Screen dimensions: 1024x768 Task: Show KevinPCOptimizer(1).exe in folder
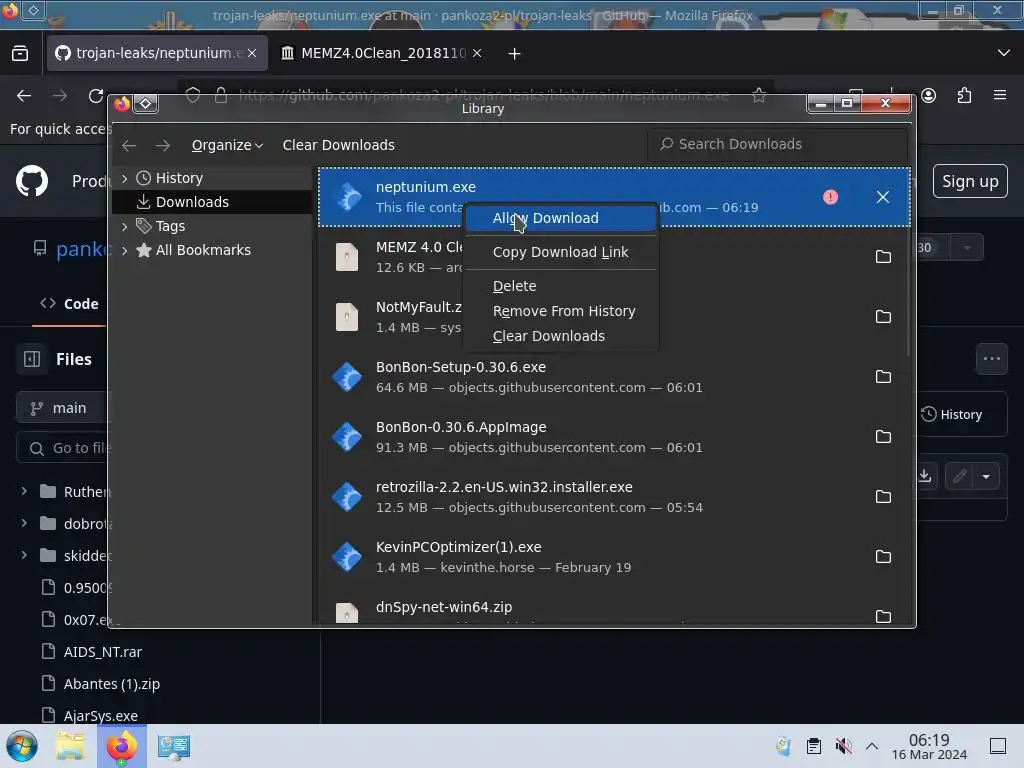pyautogui.click(x=882, y=557)
